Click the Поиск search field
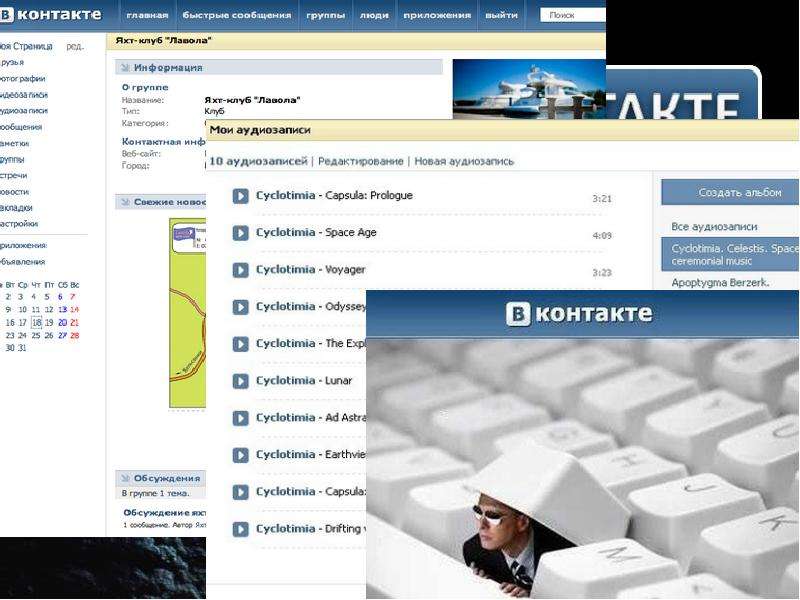Viewport: 800px width, 600px height. click(x=573, y=15)
